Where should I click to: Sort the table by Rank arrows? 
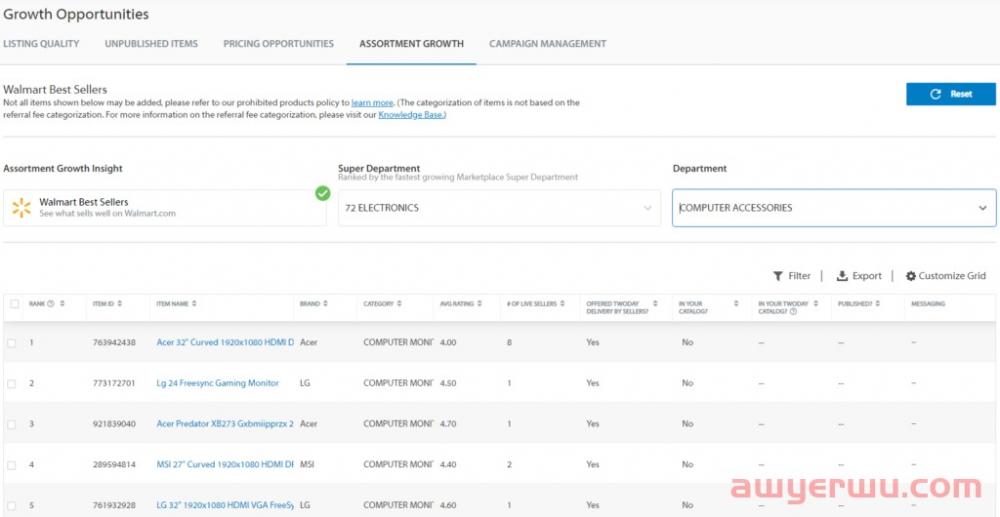coord(62,304)
